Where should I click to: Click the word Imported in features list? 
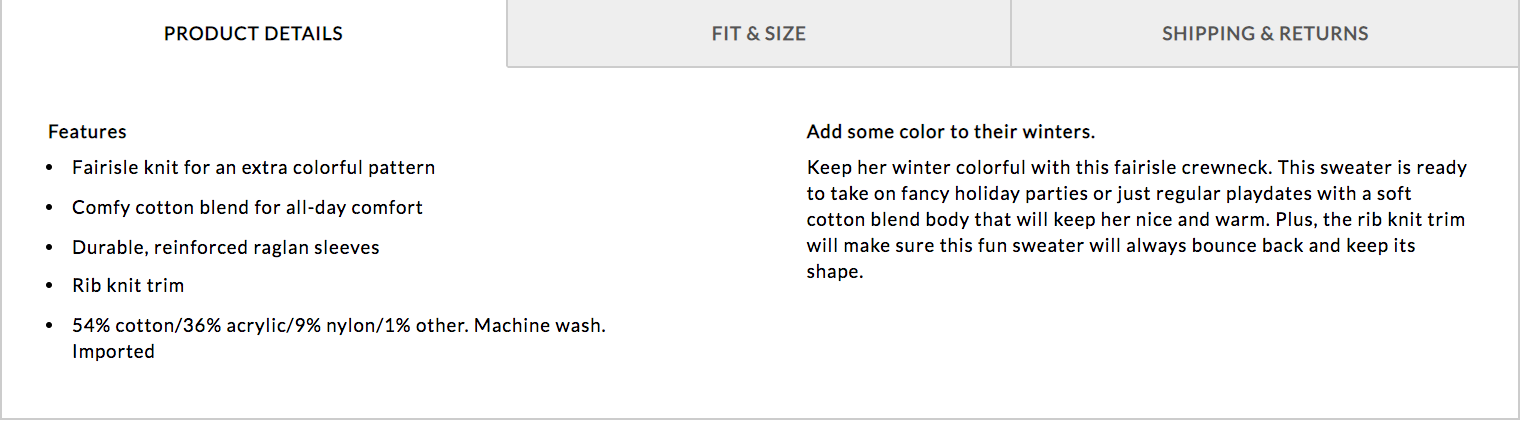point(113,352)
